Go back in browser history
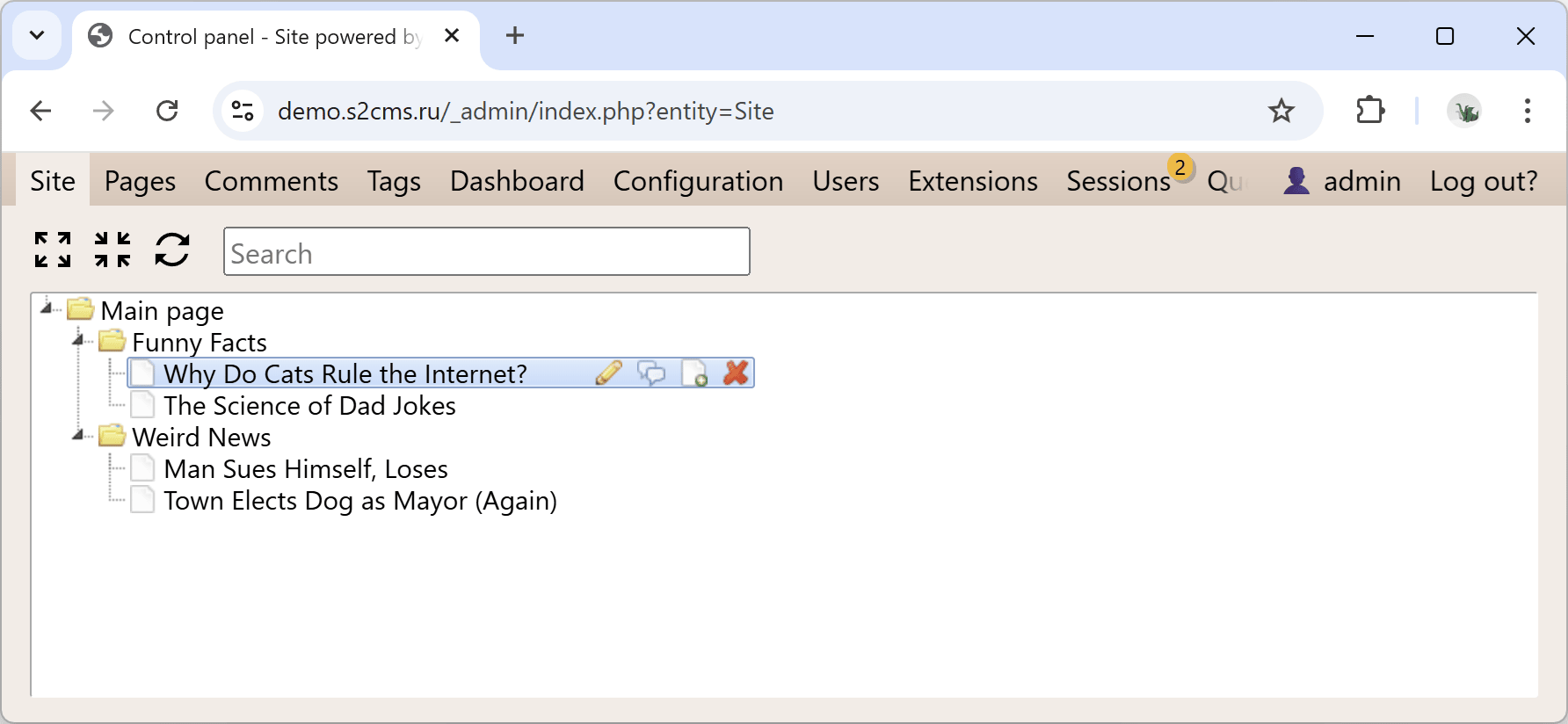 click(40, 111)
